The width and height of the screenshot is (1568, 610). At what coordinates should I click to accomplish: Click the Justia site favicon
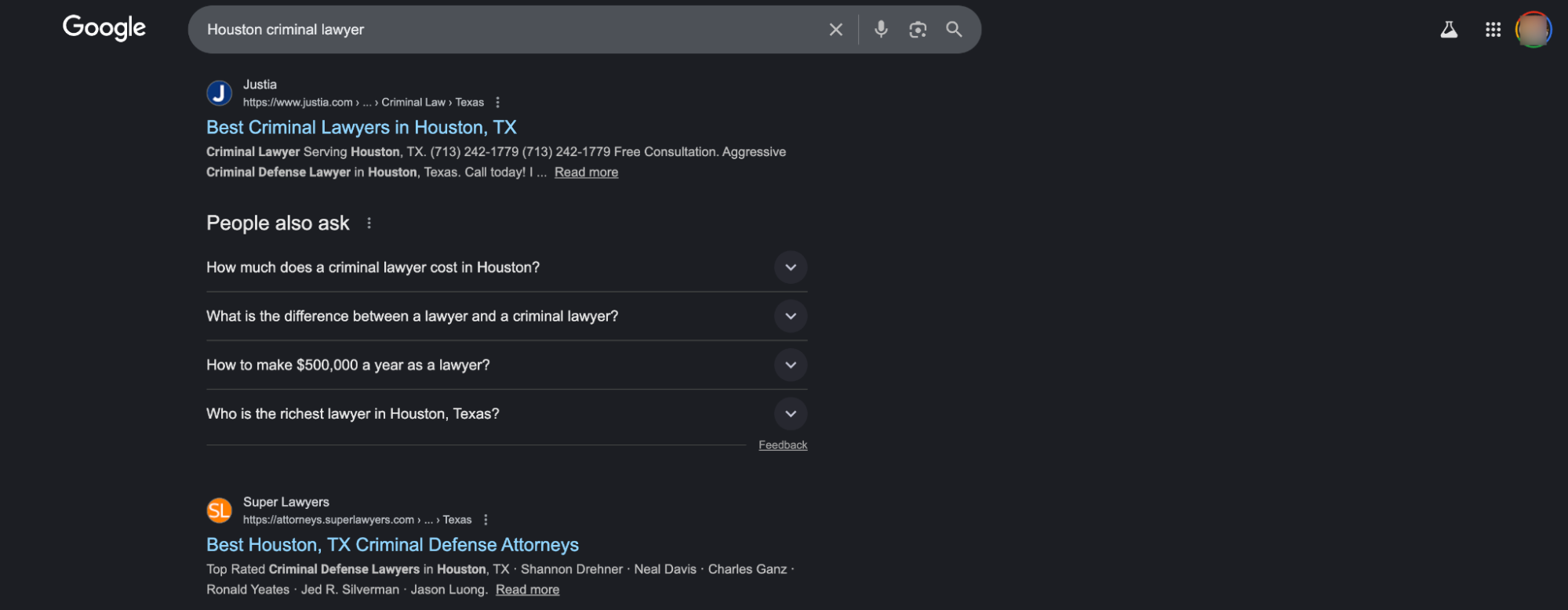220,93
